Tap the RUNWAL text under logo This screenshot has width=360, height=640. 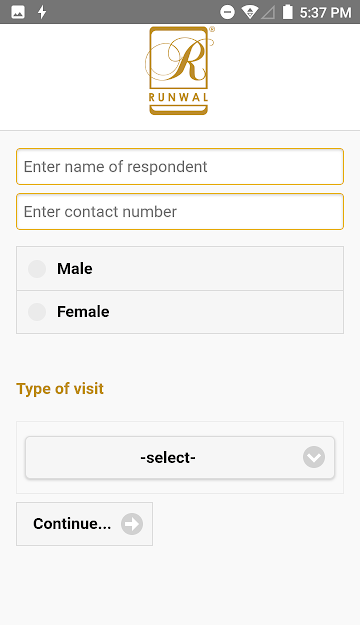tap(178, 98)
